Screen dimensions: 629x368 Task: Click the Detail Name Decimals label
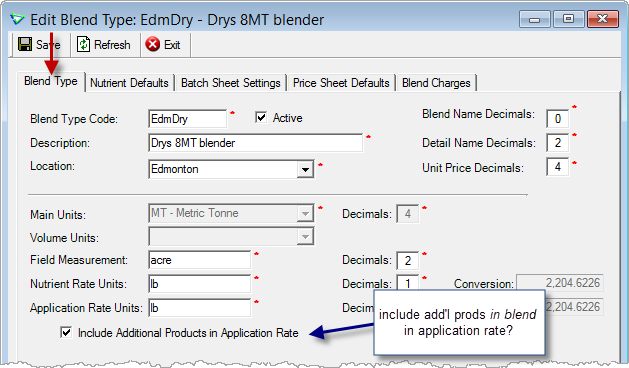tap(479, 143)
